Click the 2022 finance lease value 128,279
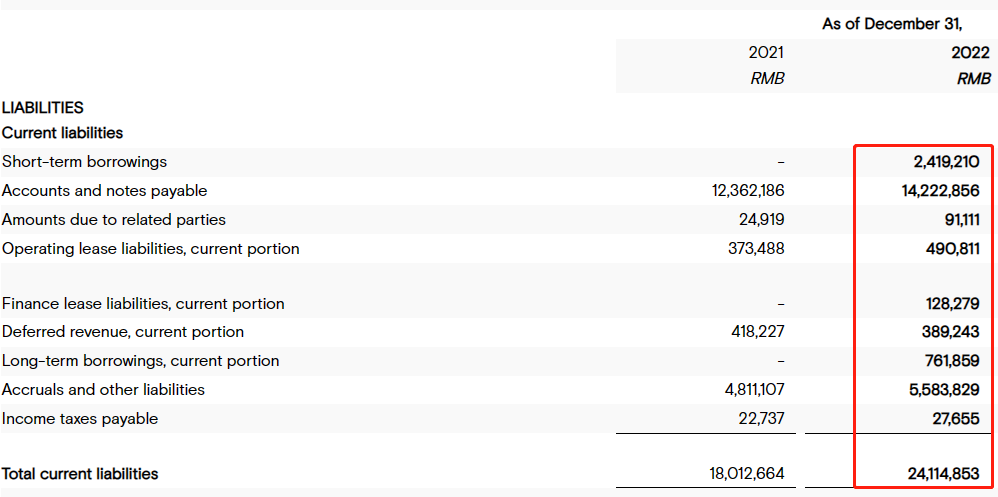Image resolution: width=998 pixels, height=497 pixels. [953, 304]
